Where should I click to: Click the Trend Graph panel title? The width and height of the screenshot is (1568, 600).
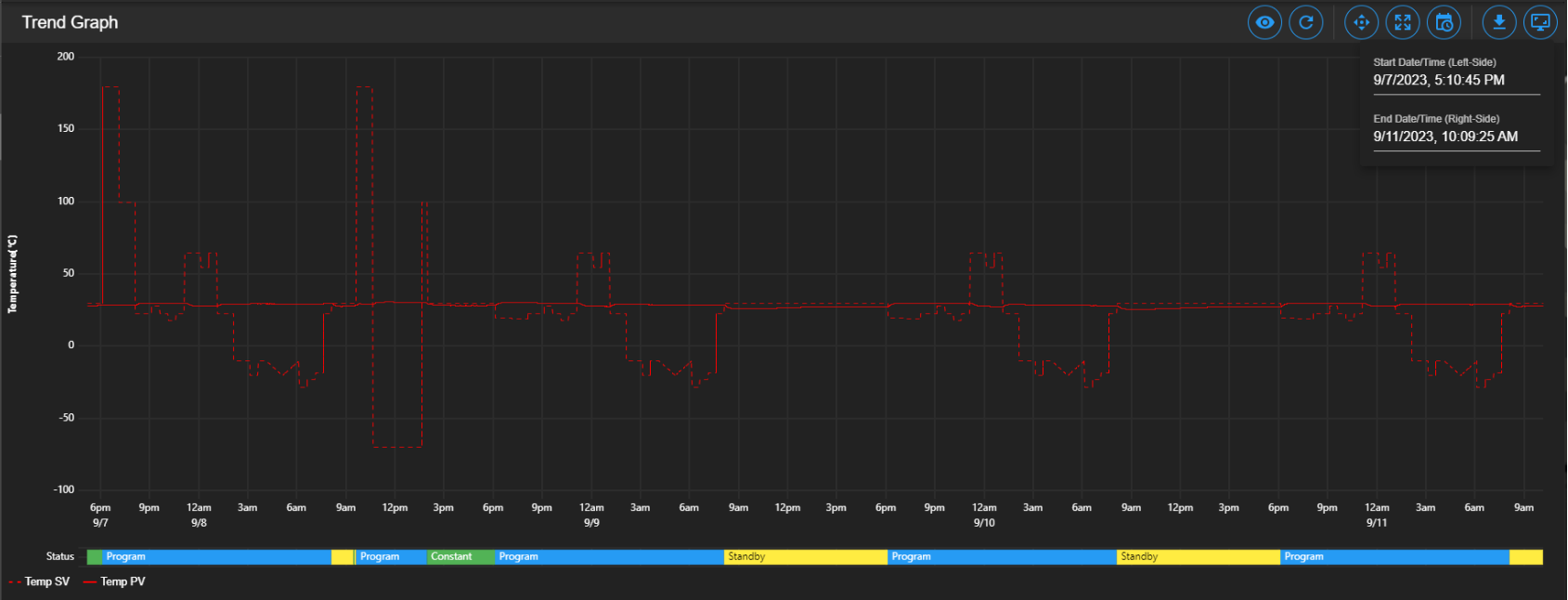coord(70,22)
